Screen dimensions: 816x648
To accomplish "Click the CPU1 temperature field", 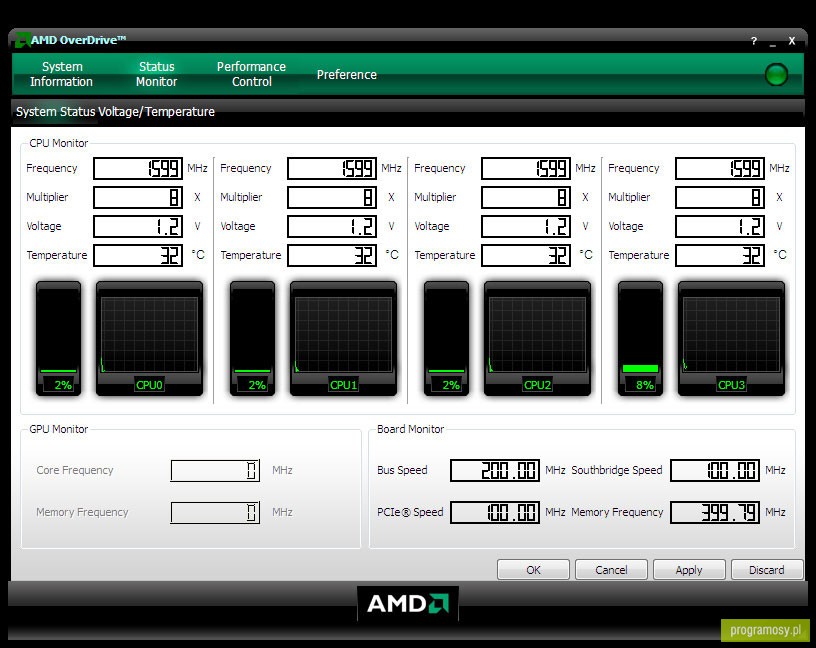I will coord(332,256).
